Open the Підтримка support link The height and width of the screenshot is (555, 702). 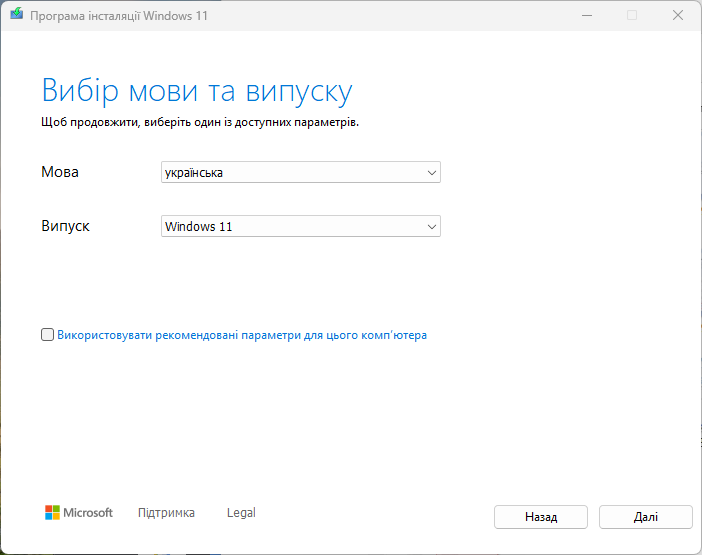pyautogui.click(x=166, y=513)
